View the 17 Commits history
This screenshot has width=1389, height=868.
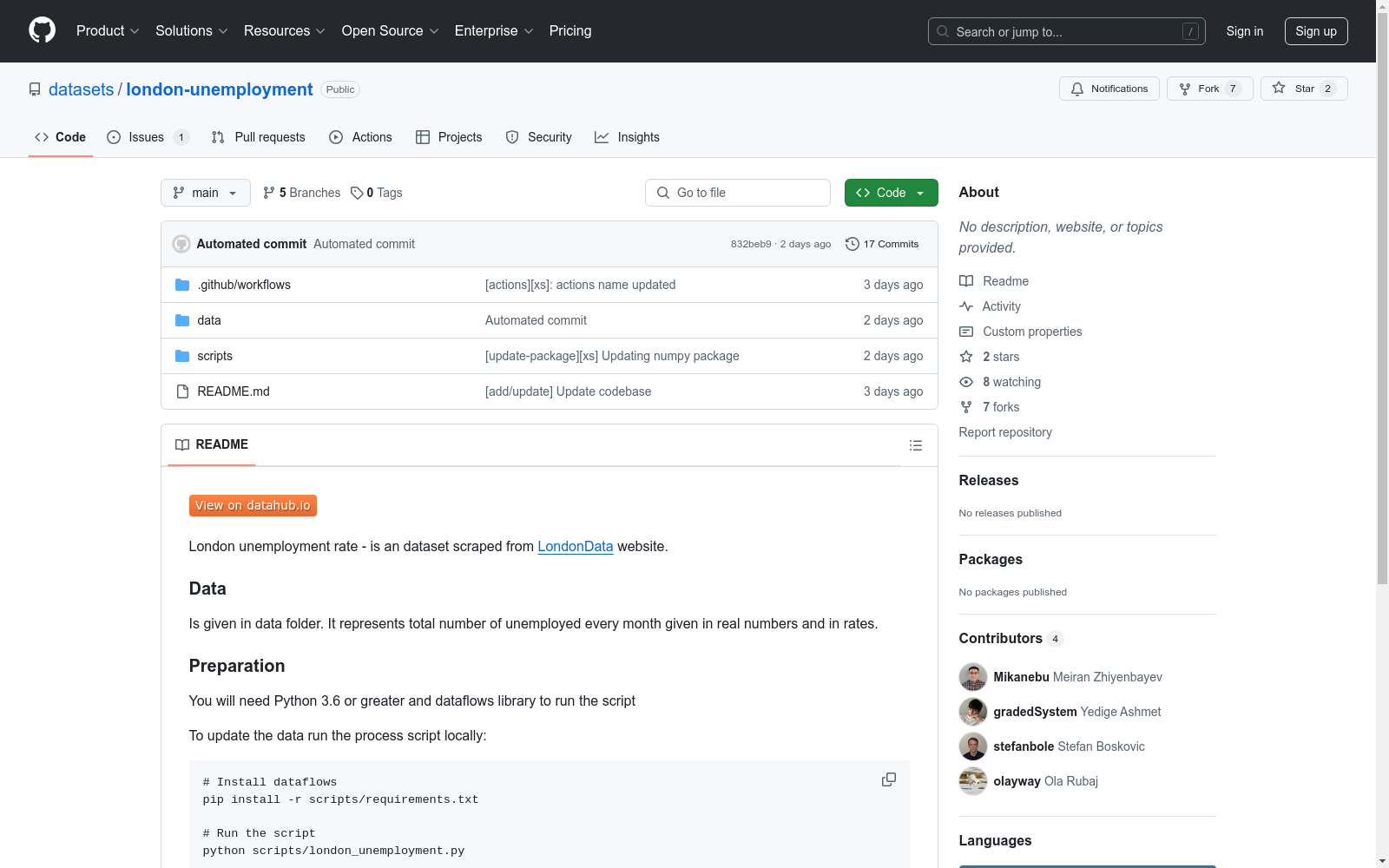[882, 244]
